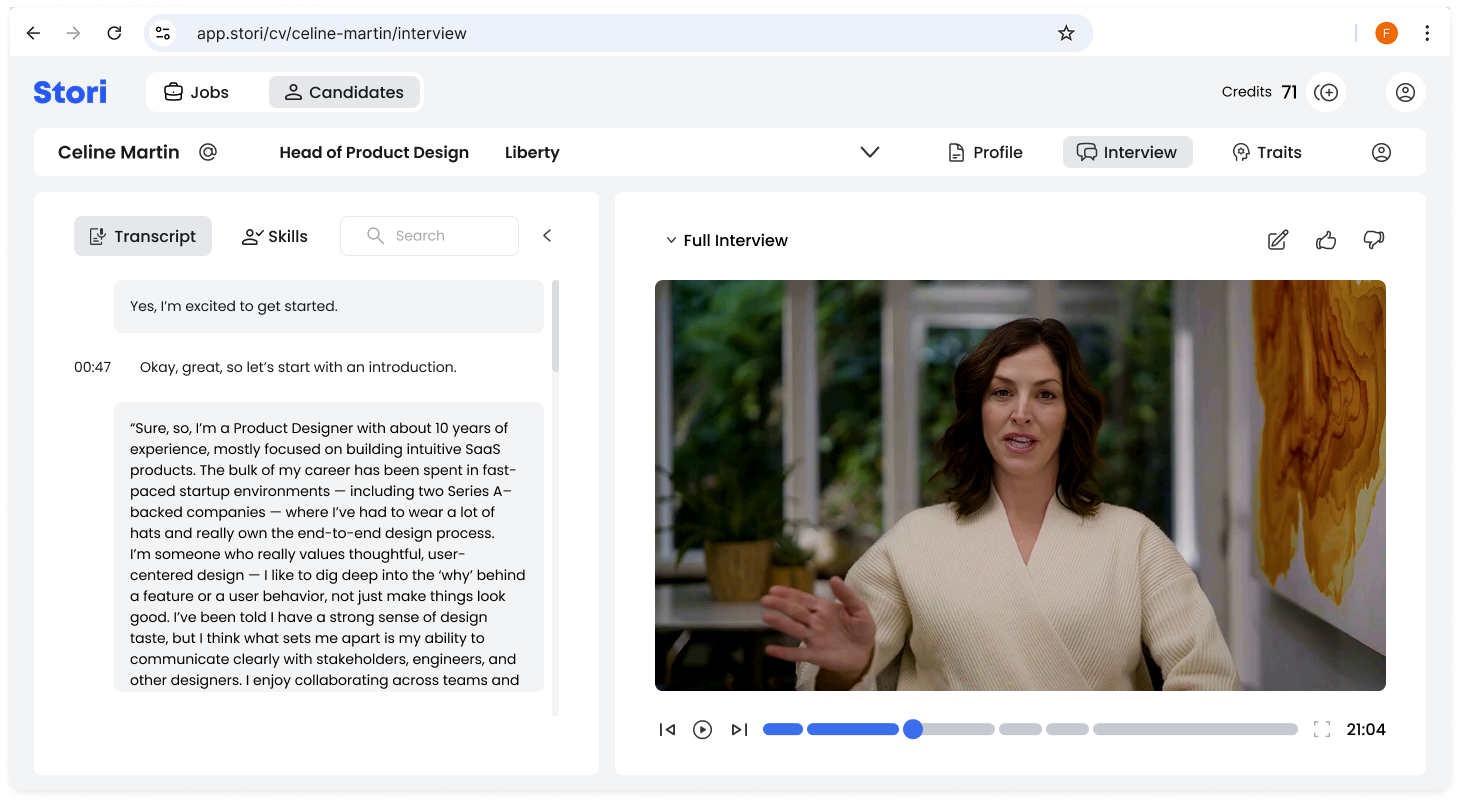The height and width of the screenshot is (804, 1460).
Task: Reload the page with the refresh icon
Action: pos(114,33)
